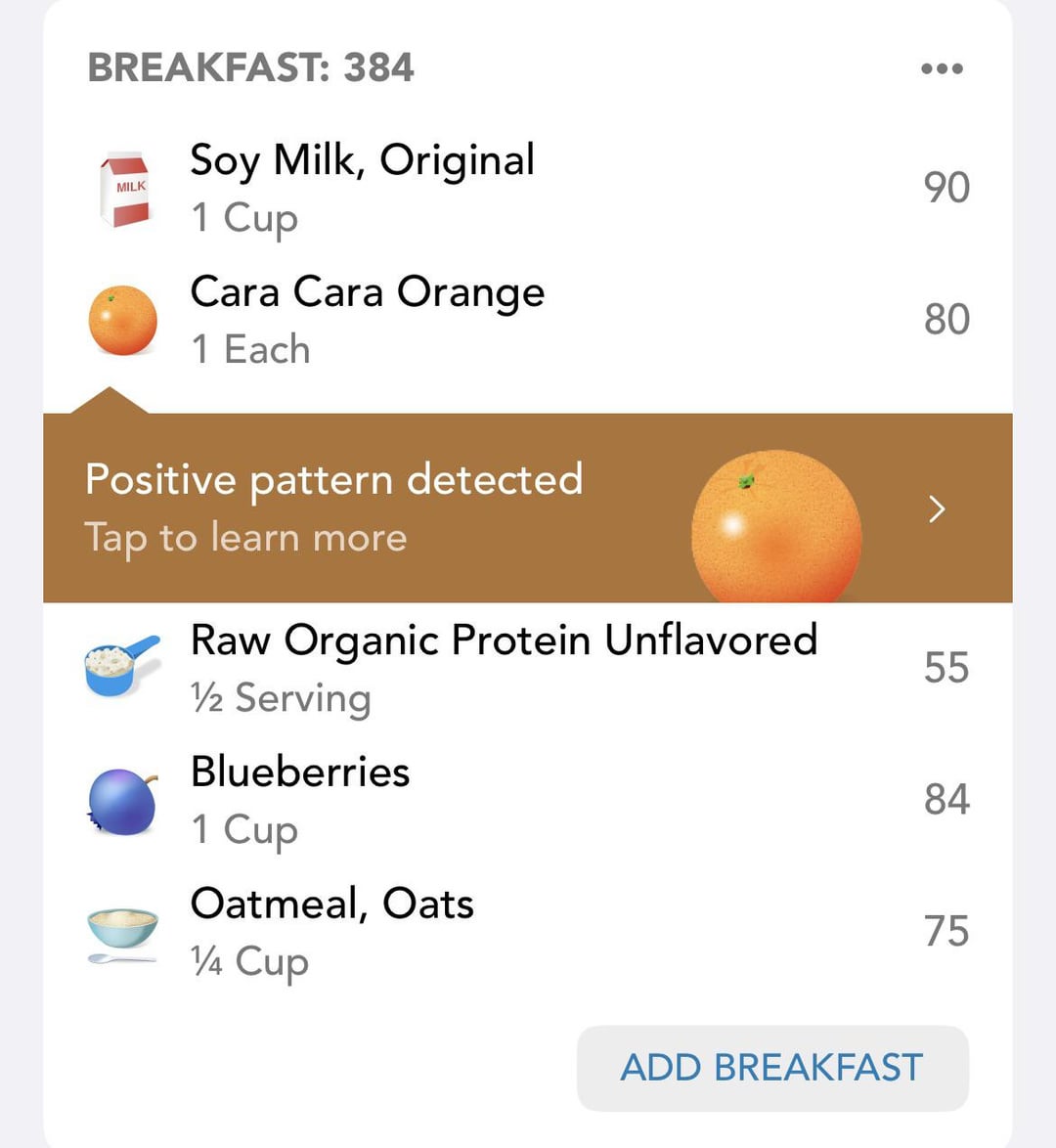Select the Soy Milk, Original entry
Image resolution: width=1056 pixels, height=1148 pixels.
(x=528, y=188)
